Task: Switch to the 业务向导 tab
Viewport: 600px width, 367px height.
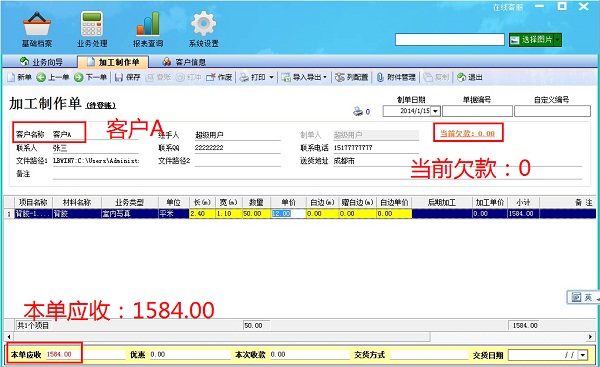Action: (41, 62)
